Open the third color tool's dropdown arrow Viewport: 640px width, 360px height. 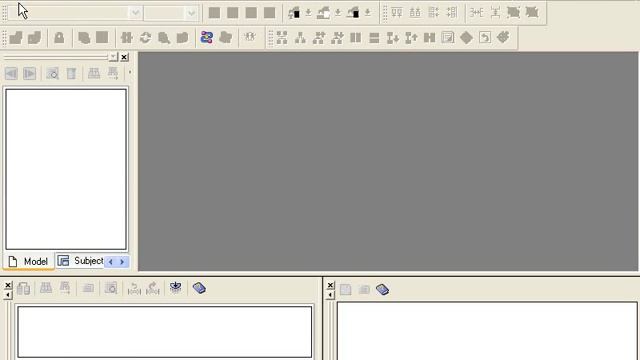pyautogui.click(x=367, y=13)
